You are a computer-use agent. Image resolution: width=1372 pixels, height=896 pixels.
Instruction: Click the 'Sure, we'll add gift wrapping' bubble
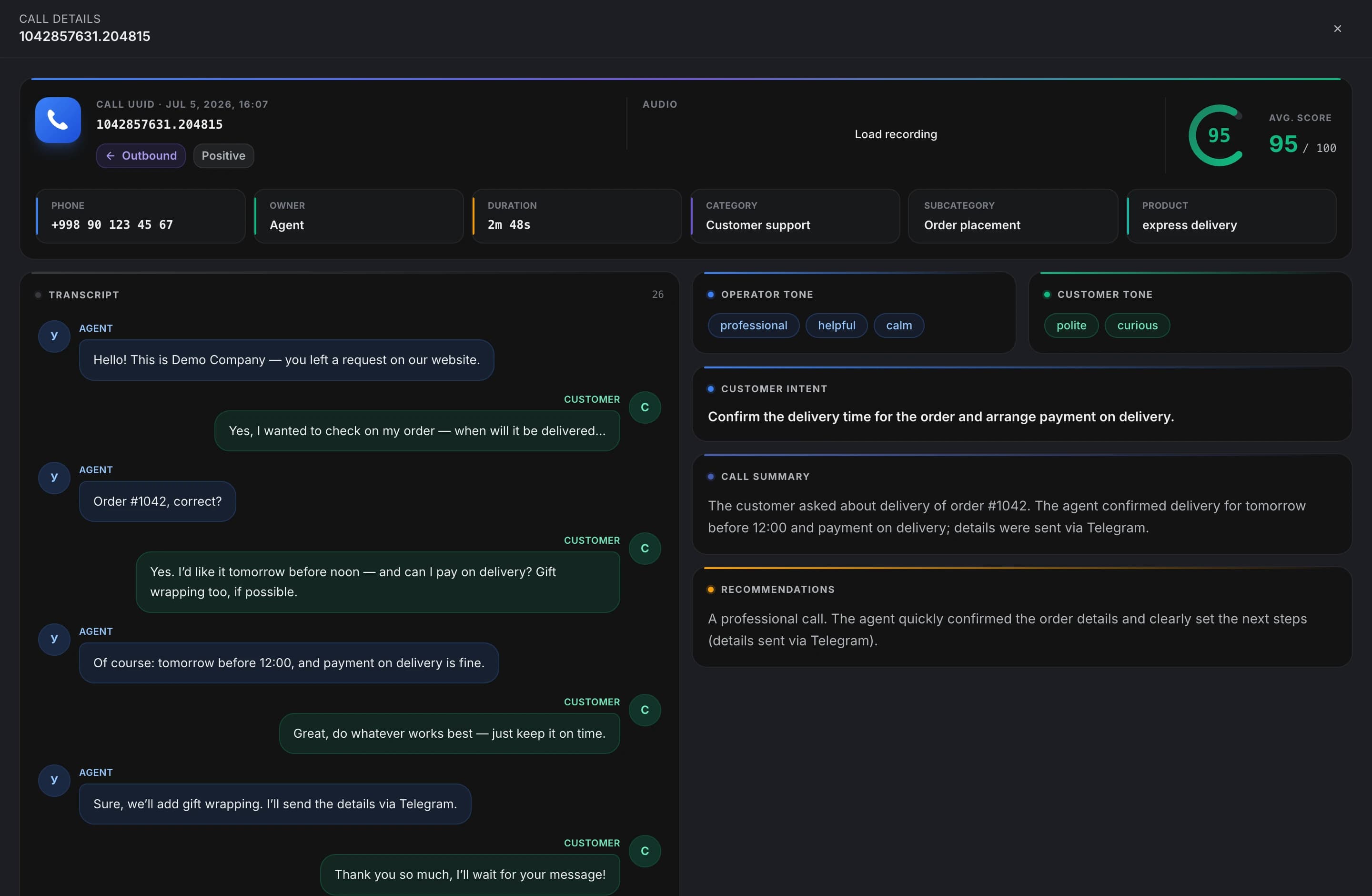[x=275, y=804]
